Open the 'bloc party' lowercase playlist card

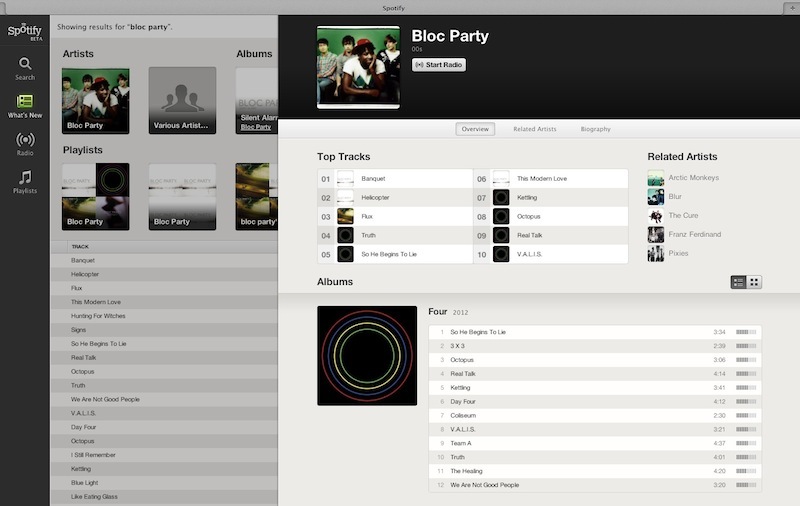(257, 196)
